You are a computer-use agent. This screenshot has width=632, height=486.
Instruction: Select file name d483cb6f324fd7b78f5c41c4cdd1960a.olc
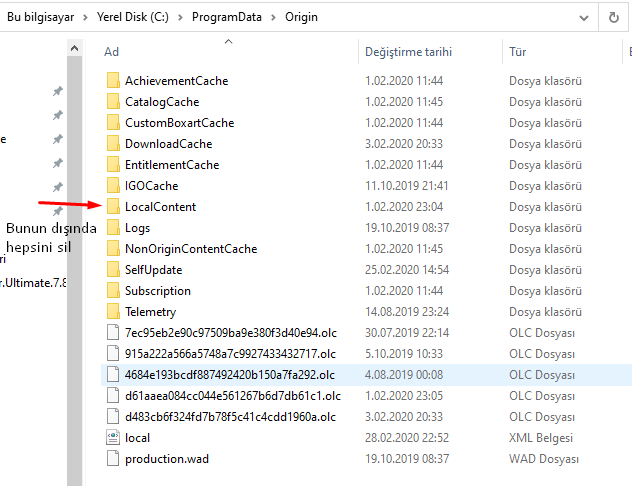pyautogui.click(x=230, y=416)
